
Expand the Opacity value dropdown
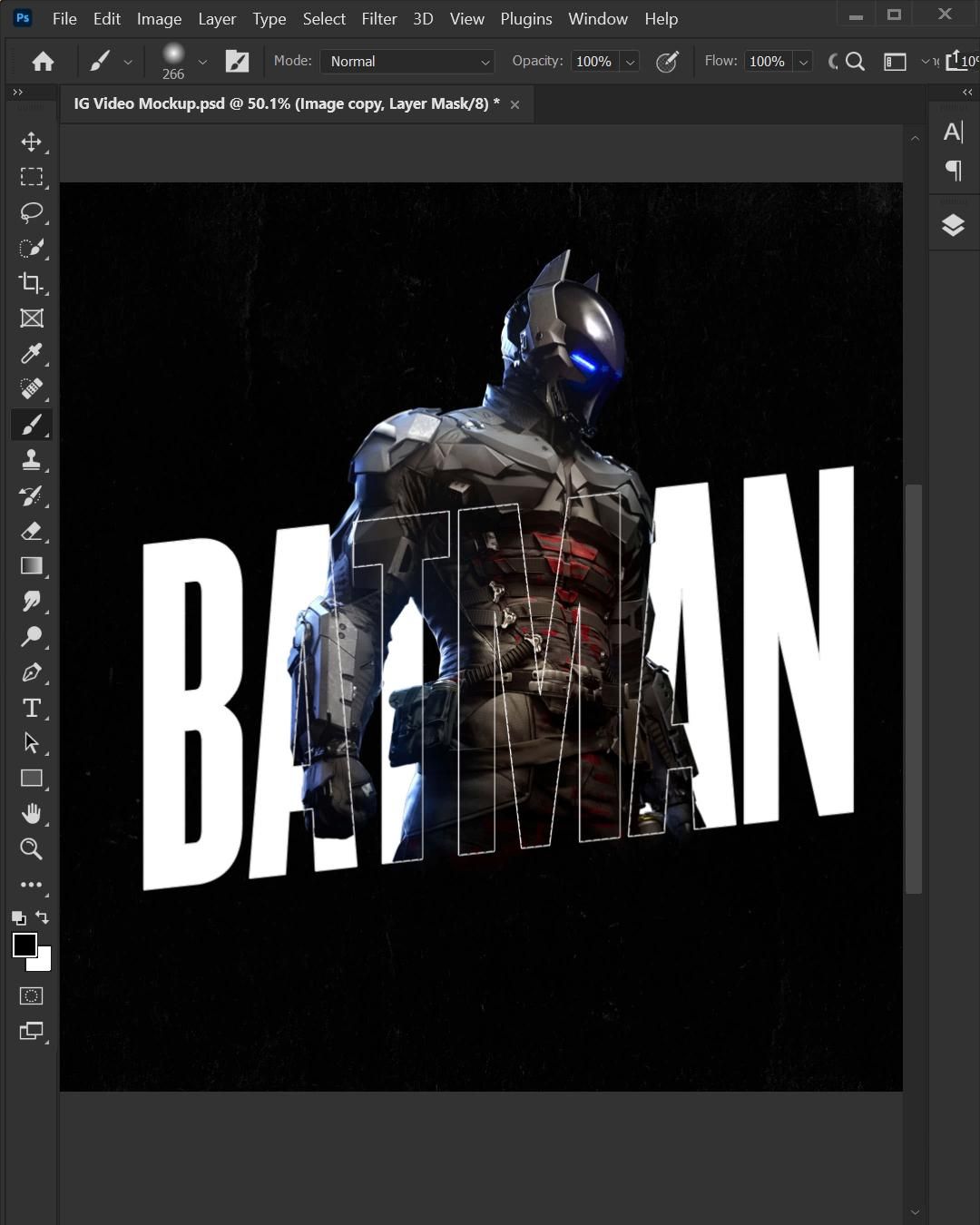point(630,62)
